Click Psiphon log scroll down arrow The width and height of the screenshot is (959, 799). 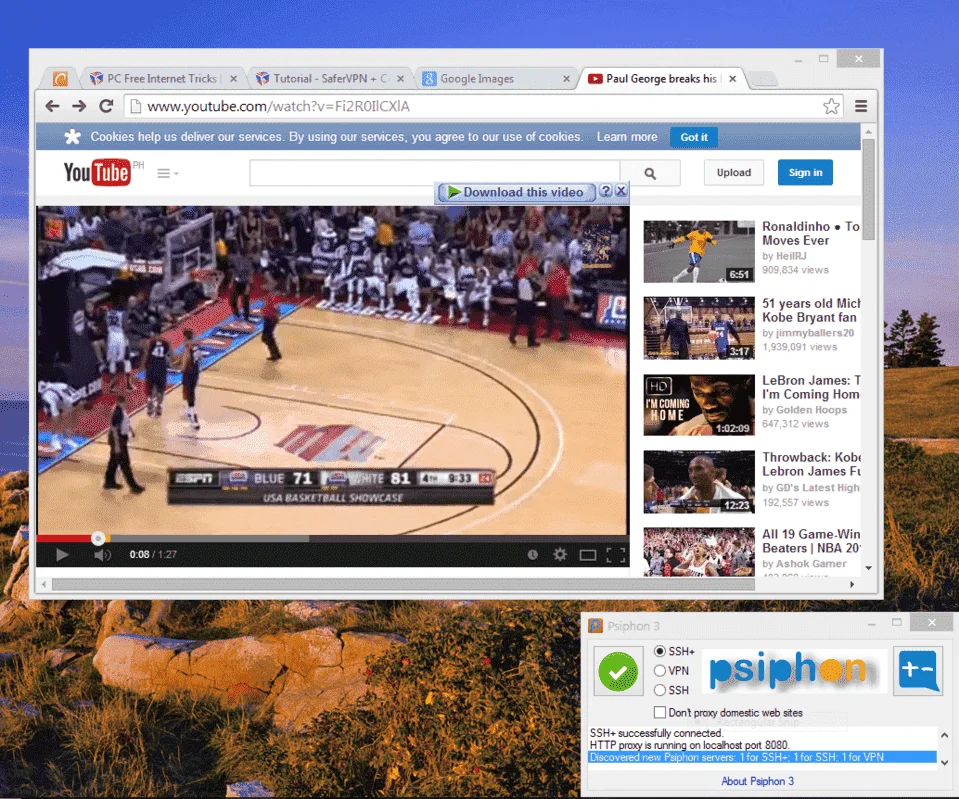[944, 762]
